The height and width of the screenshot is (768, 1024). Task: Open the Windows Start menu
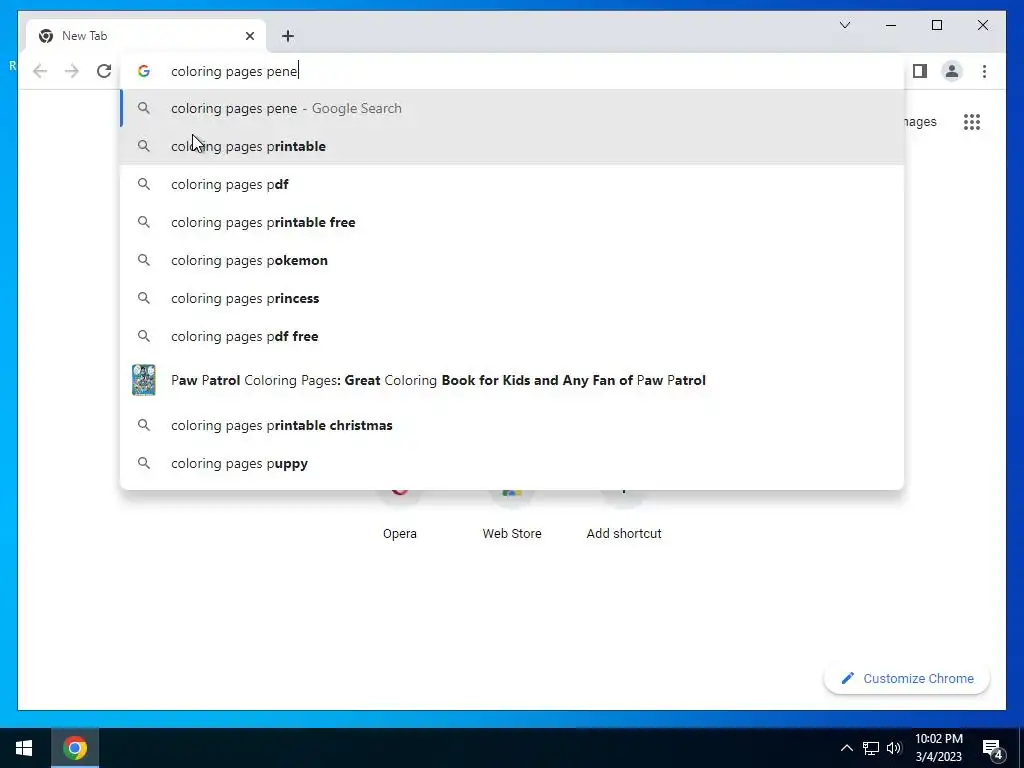tap(24, 748)
